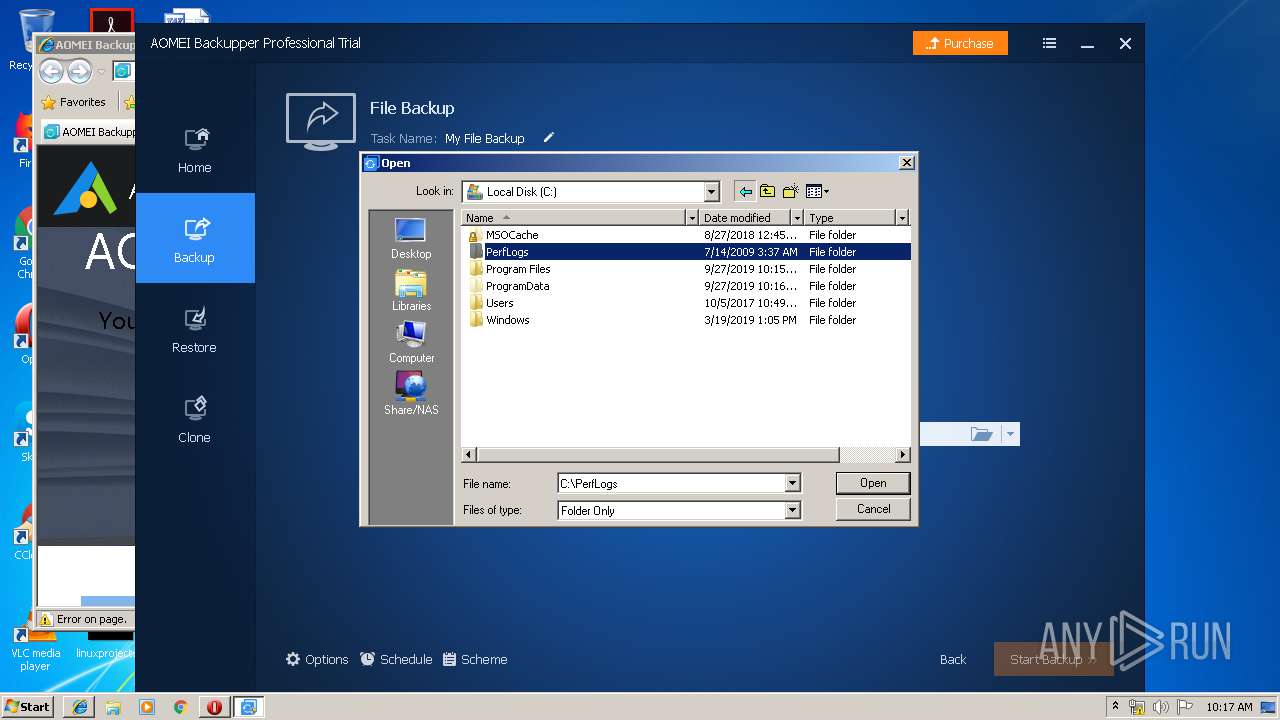Click the Windows Start button

tap(28, 706)
